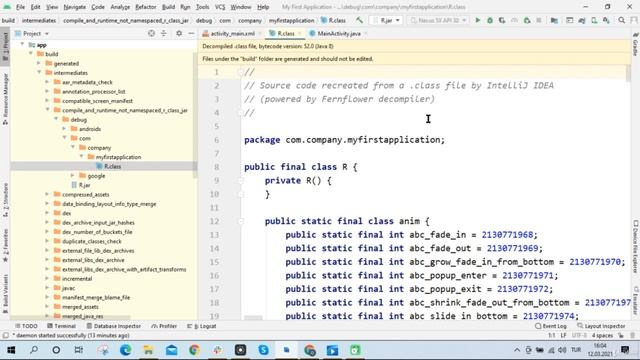Open the Refactor menu
The height and width of the screenshot is (360, 640).
click(146, 7)
